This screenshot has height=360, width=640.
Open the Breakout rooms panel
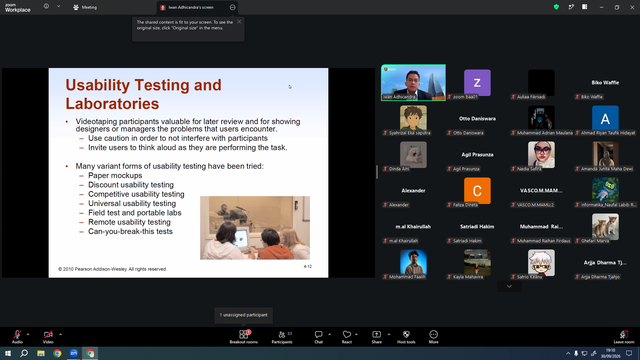pyautogui.click(x=244, y=337)
